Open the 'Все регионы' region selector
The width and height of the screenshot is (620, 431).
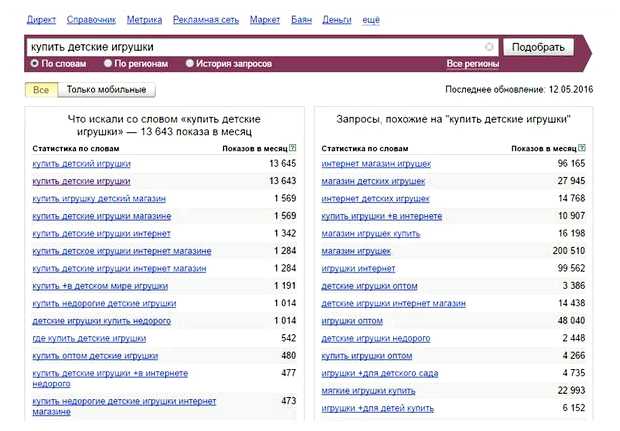472,64
